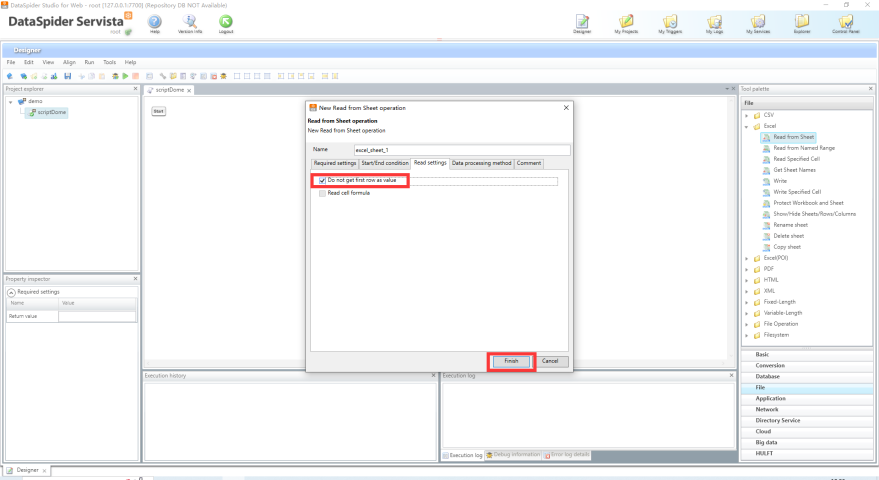Viewport: 879px width, 480px height.
Task: Expand the HTML folder in palette
Action: (747, 280)
